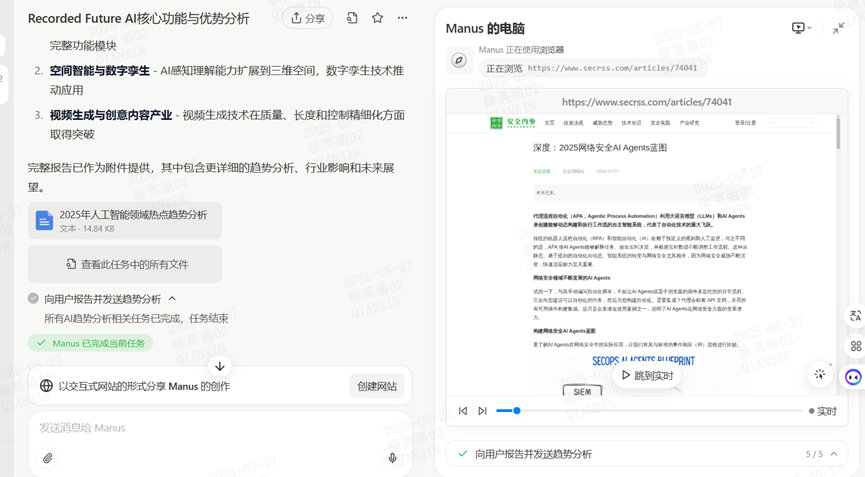This screenshot has height=477, width=865.
Task: Minimize the Manus 的电脑 panel
Action: [x=838, y=28]
